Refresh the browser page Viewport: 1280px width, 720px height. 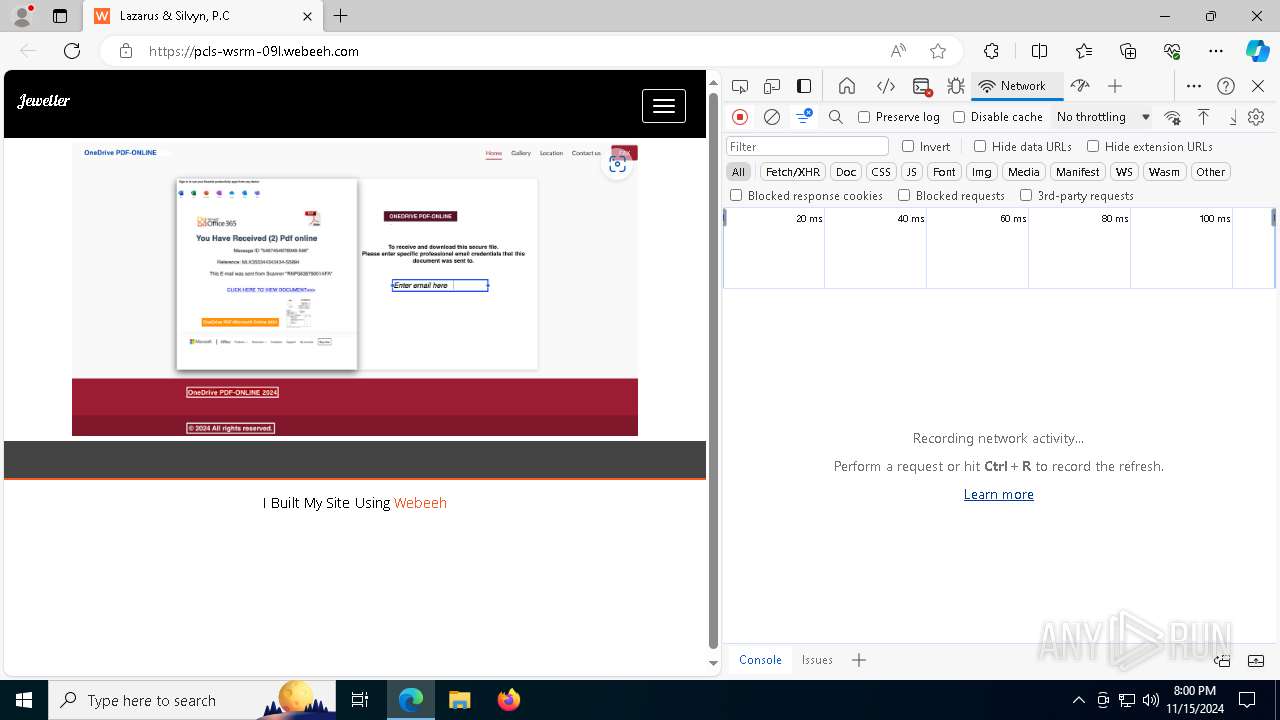coord(72,51)
